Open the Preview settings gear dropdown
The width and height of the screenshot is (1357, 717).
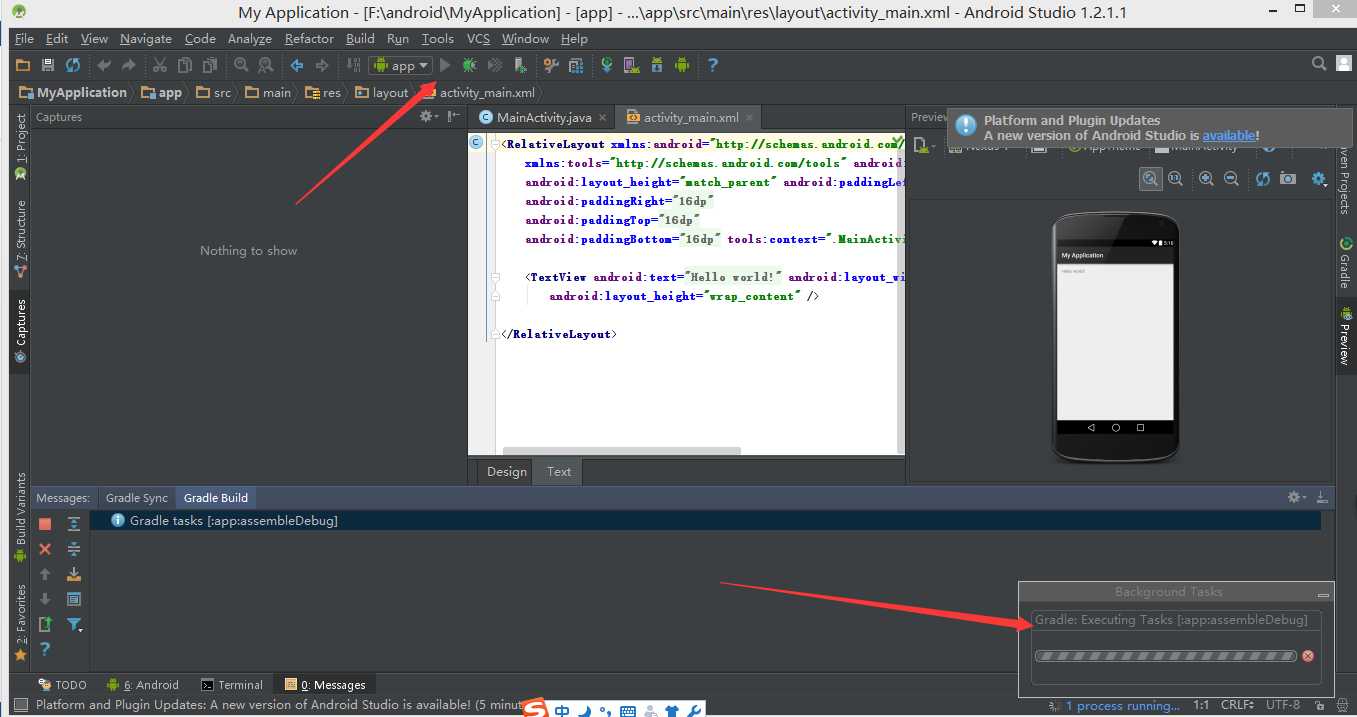click(1319, 179)
